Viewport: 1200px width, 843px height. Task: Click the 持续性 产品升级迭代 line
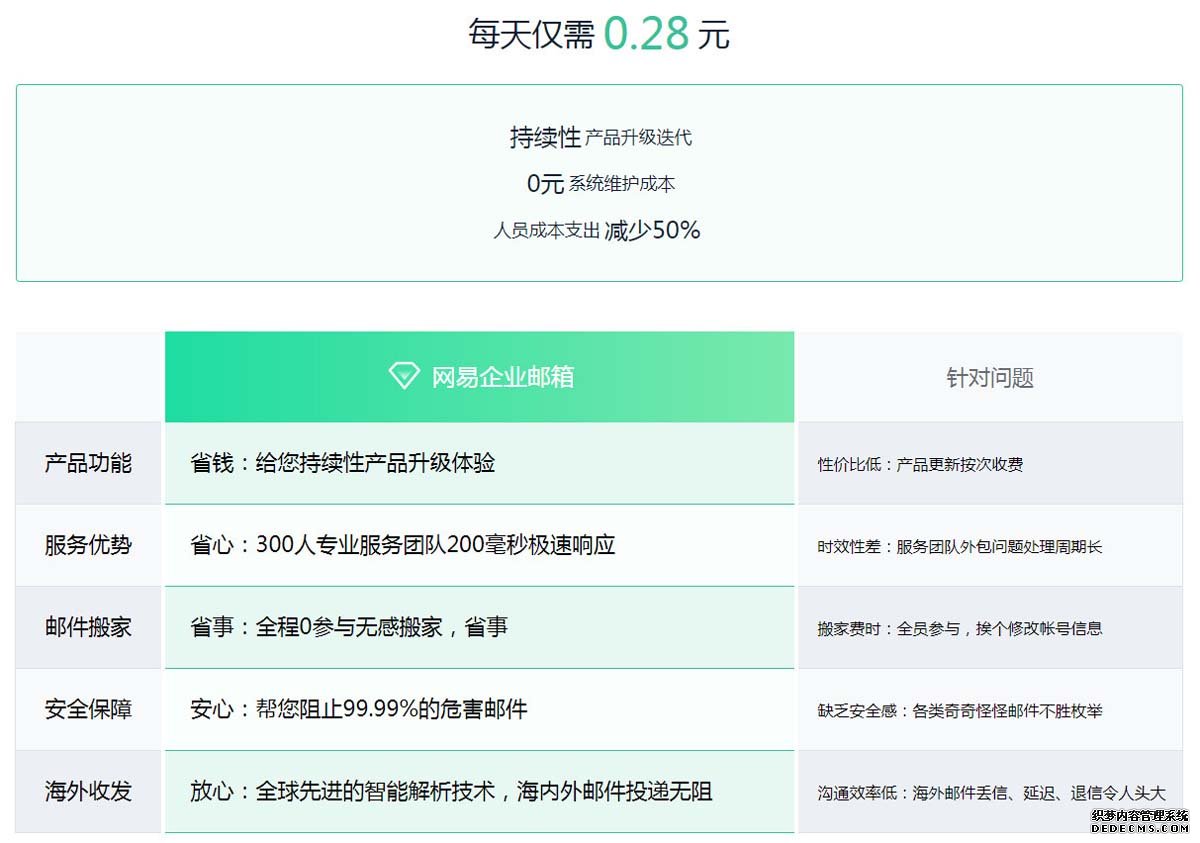600,137
